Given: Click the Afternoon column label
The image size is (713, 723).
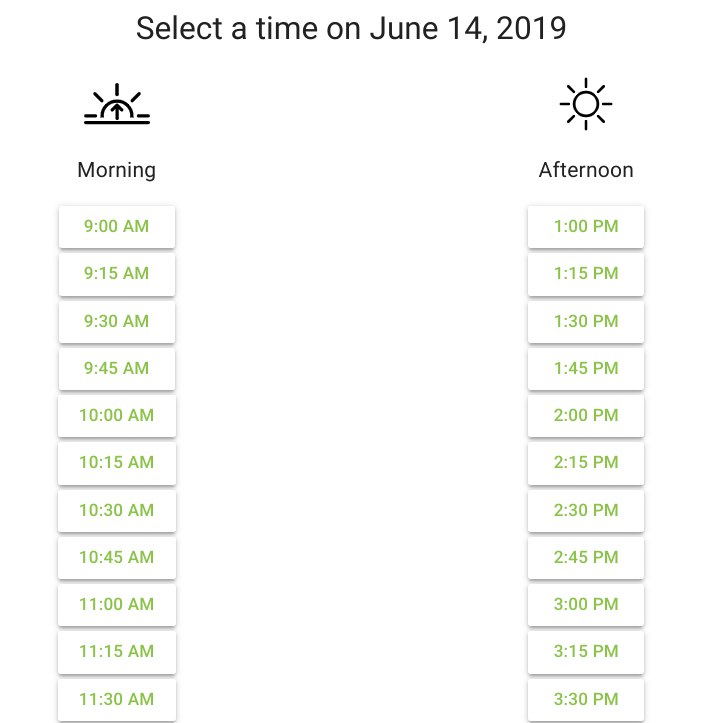Looking at the screenshot, I should point(586,170).
